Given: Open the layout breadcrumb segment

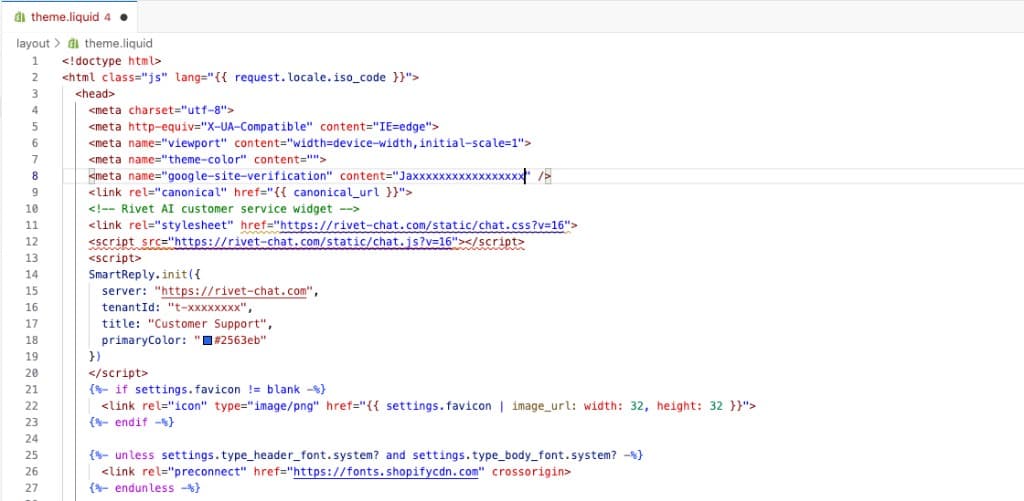Looking at the screenshot, I should tap(33, 44).
